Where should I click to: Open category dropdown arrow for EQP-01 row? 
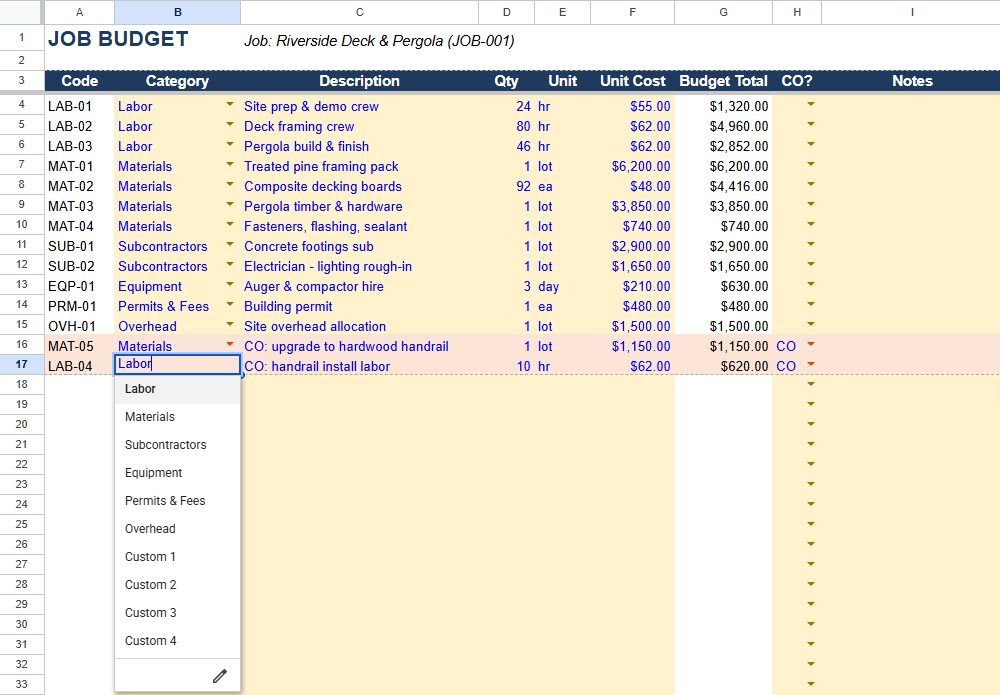pyautogui.click(x=230, y=284)
